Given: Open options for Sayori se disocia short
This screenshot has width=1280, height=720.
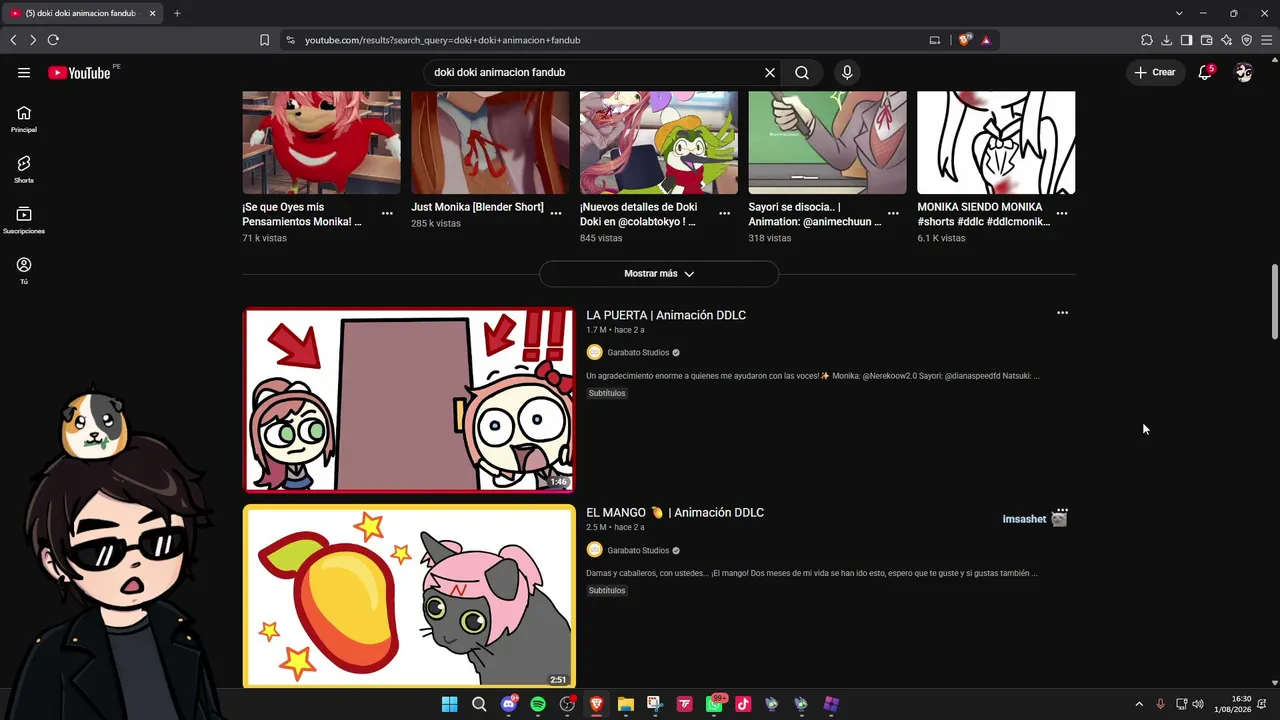Looking at the screenshot, I should (x=893, y=213).
